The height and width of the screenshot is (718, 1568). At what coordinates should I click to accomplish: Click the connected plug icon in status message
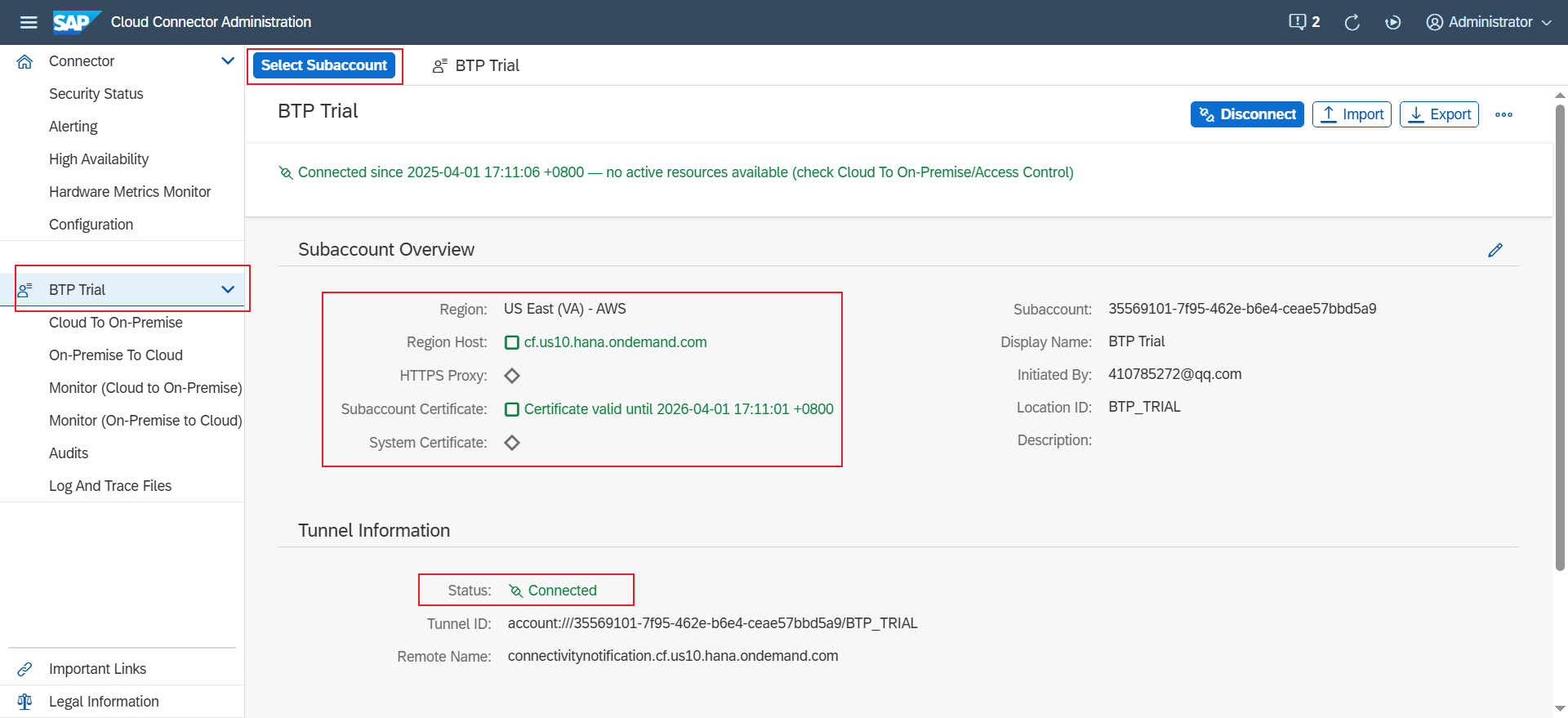(286, 172)
